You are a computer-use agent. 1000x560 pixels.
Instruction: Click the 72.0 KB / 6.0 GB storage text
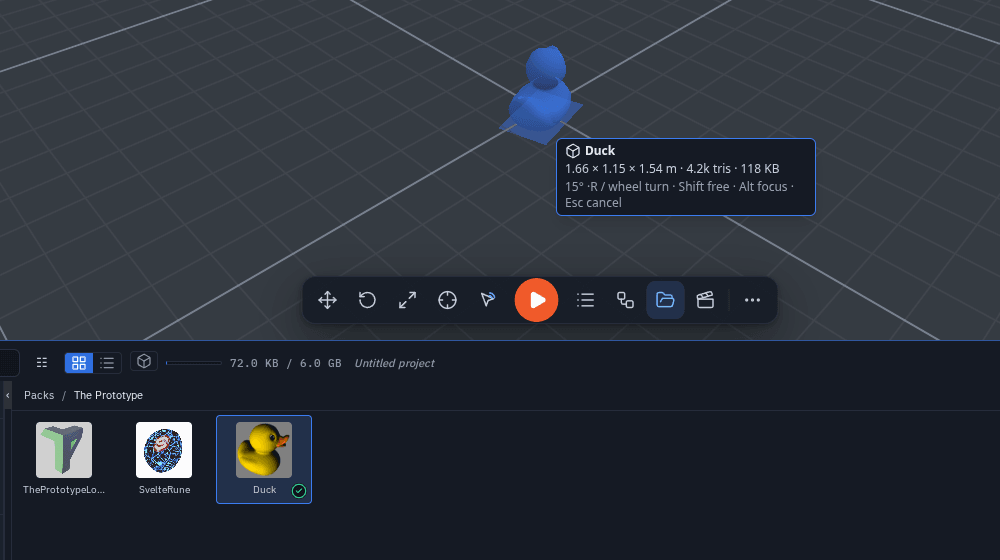click(285, 363)
